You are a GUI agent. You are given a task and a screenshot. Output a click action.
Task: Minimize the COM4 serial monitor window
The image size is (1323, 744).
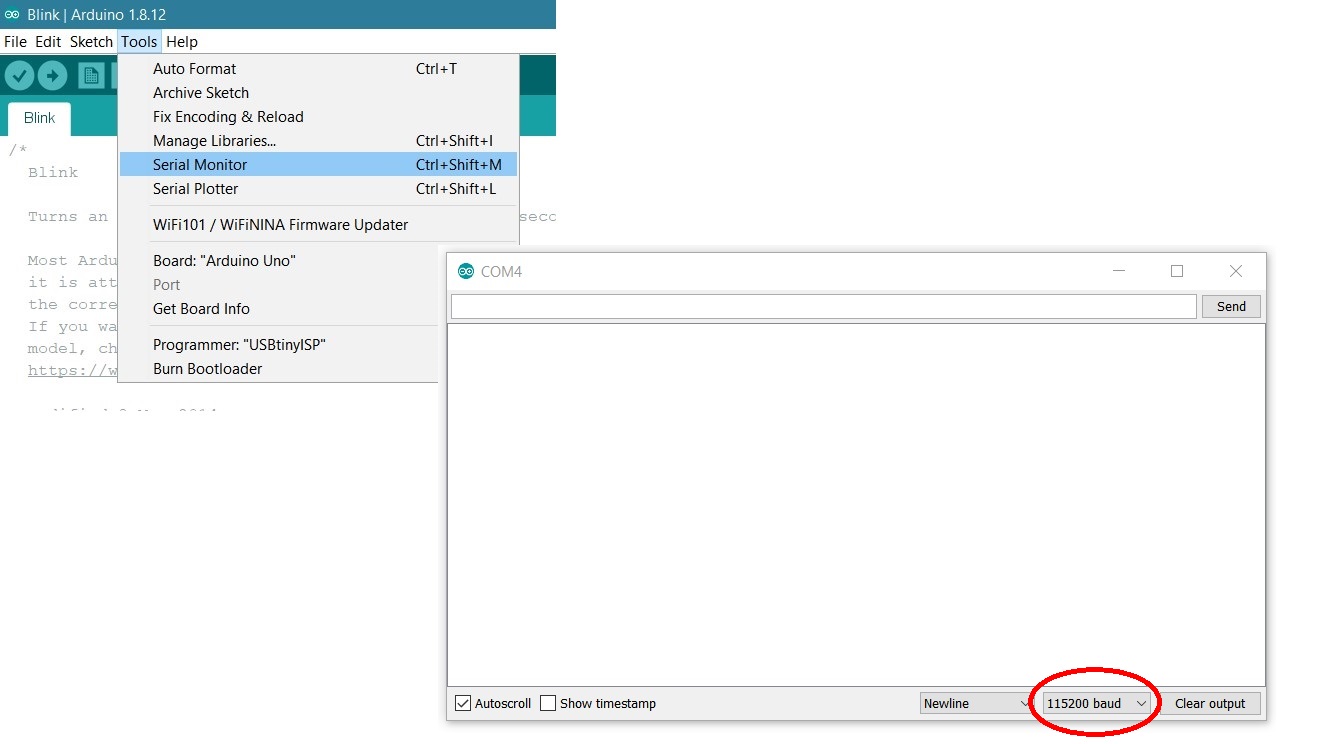(x=1119, y=271)
